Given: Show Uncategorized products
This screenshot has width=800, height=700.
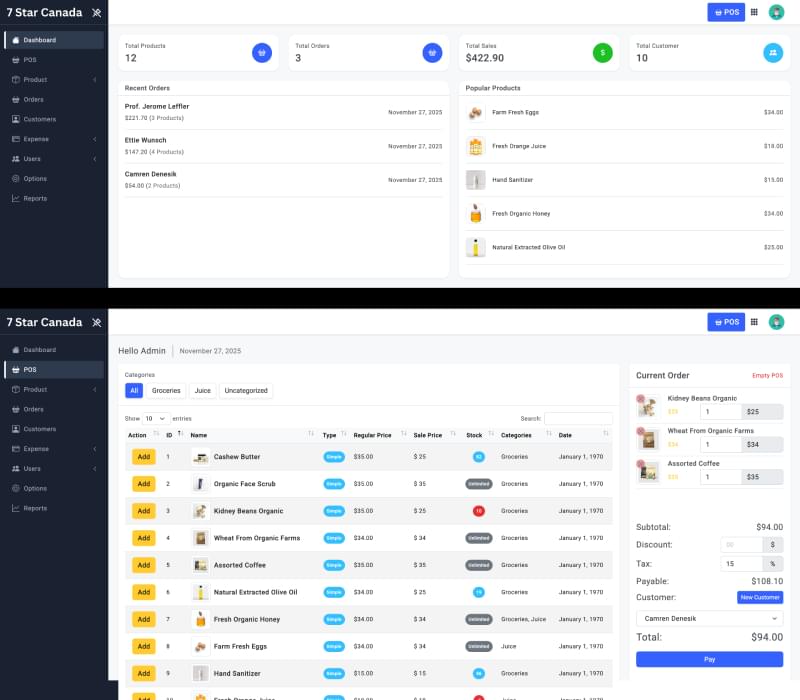Looking at the screenshot, I should click(x=245, y=391).
